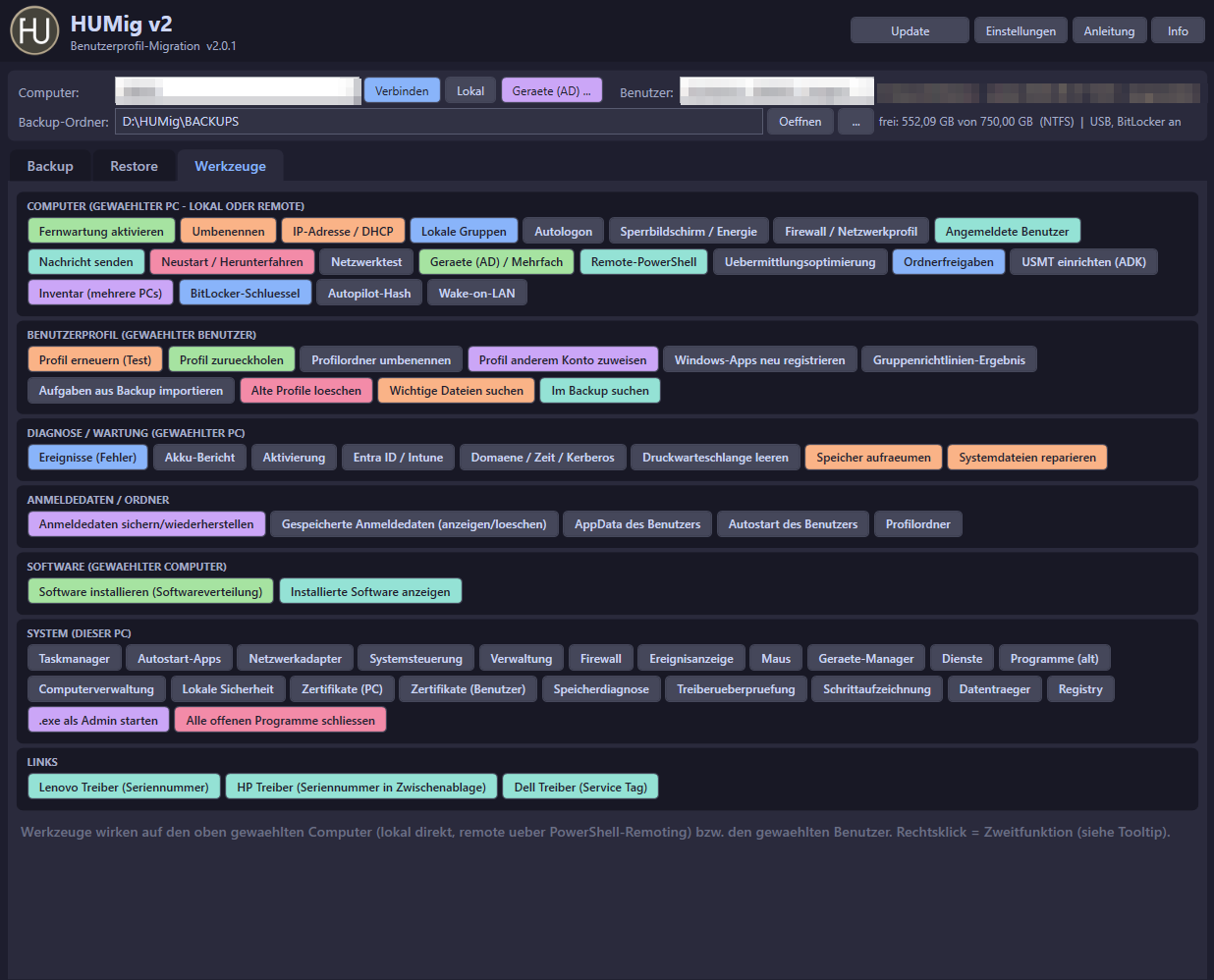Image resolution: width=1214 pixels, height=980 pixels.
Task: Open the Registry editor
Action: tap(1080, 689)
